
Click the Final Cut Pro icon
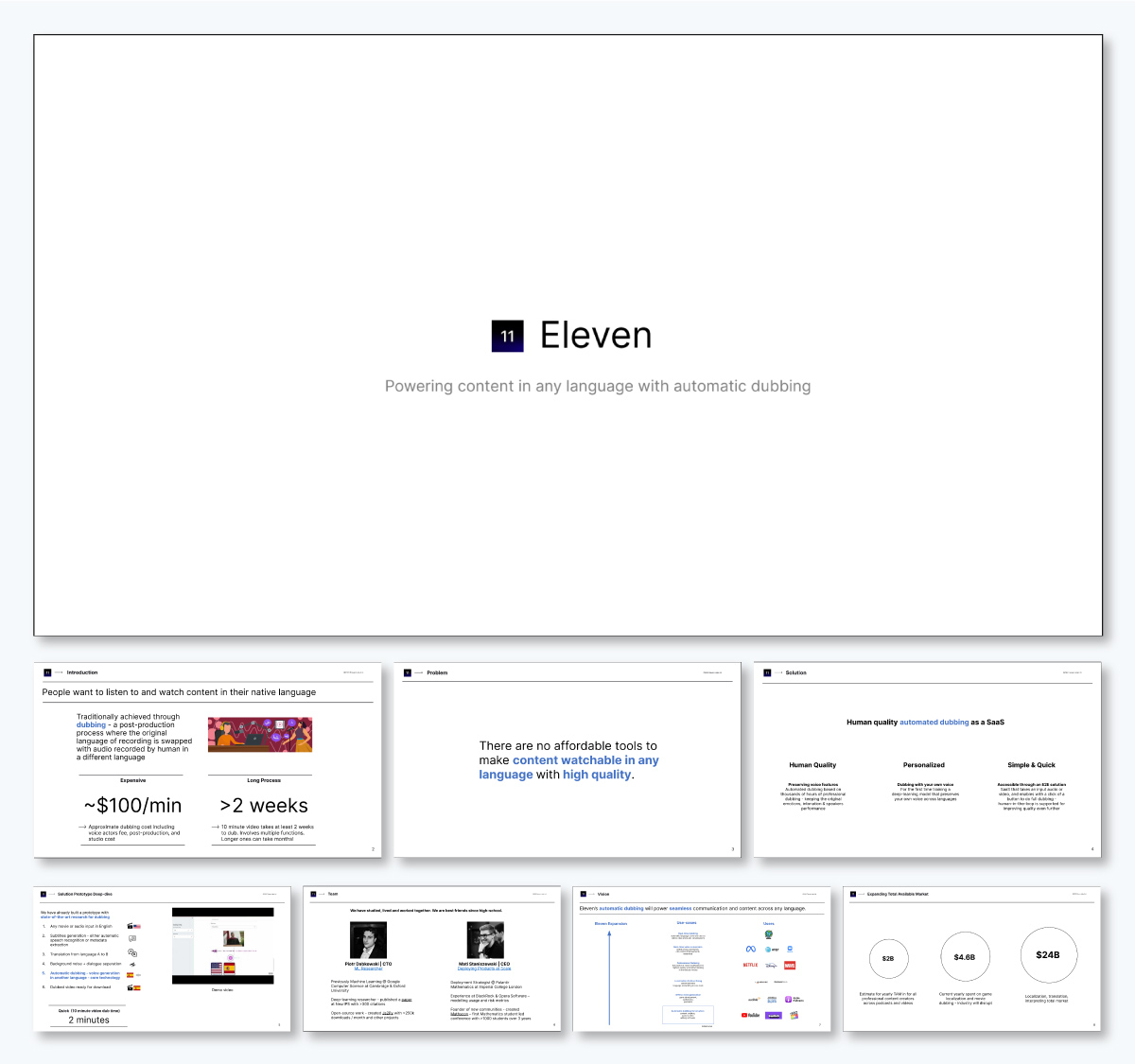click(794, 1016)
